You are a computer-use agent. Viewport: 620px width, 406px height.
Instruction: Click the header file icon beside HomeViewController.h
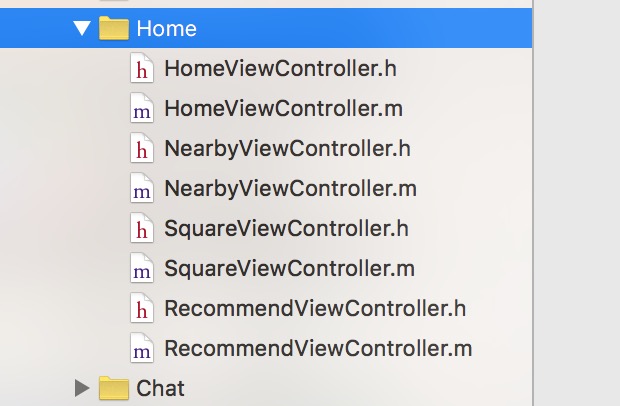(143, 70)
